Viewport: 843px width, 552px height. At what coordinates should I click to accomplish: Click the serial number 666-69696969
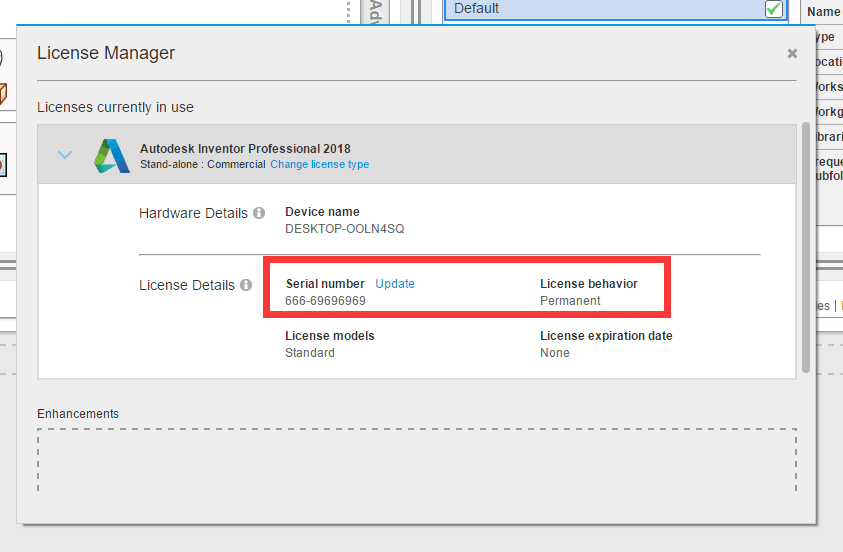(x=325, y=301)
